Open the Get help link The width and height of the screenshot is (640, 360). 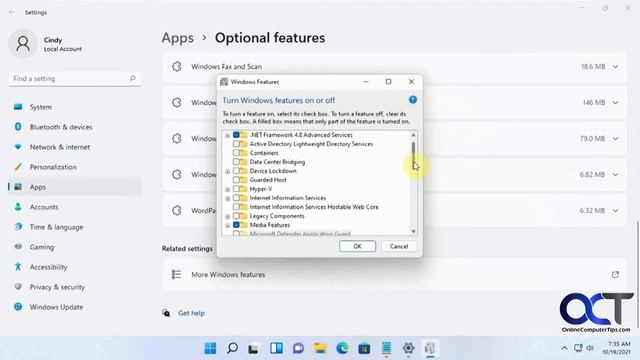pyautogui.click(x=191, y=313)
